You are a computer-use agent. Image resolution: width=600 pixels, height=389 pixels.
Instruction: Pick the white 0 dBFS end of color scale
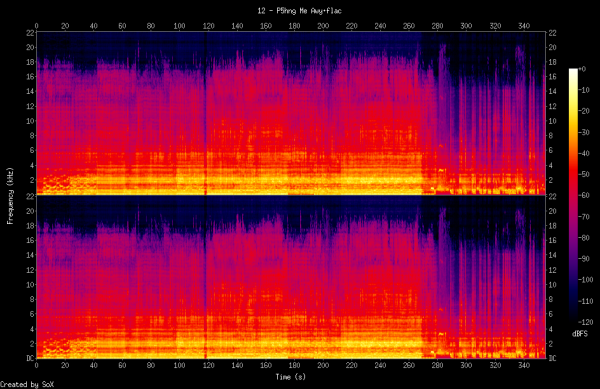click(573, 70)
